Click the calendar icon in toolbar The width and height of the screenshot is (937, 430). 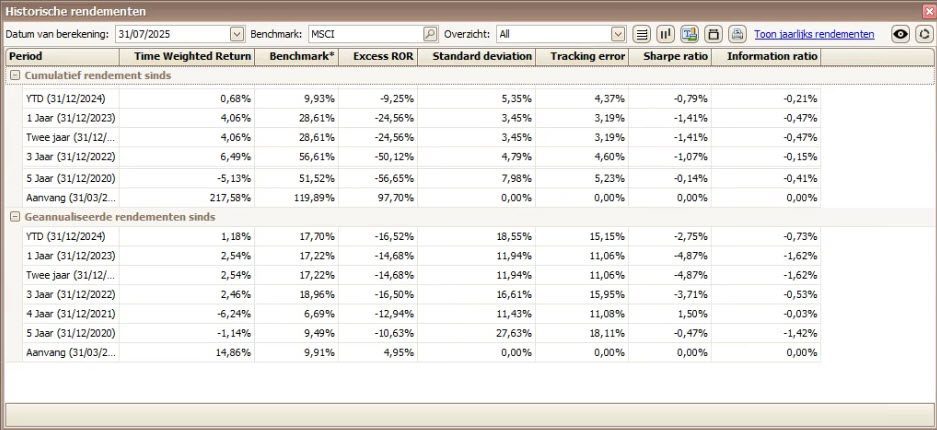pyautogui.click(x=714, y=34)
